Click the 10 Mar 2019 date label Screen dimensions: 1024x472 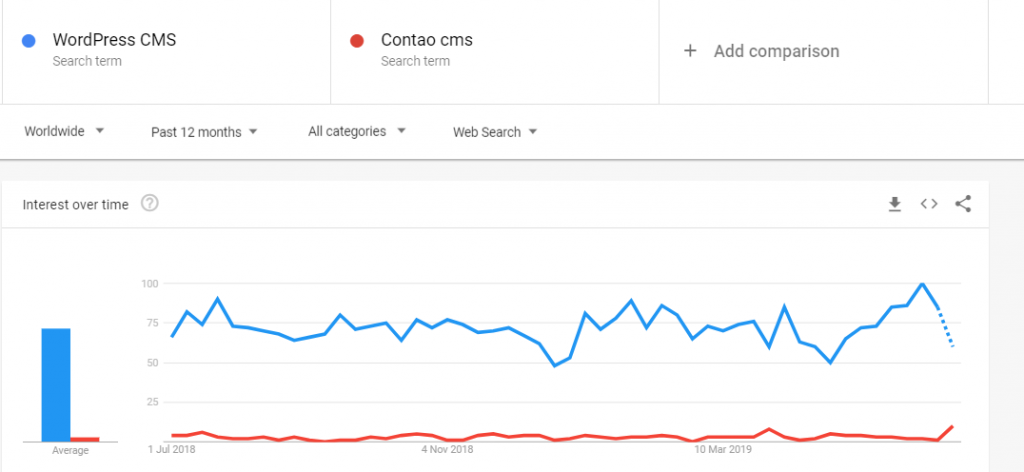[x=722, y=449]
